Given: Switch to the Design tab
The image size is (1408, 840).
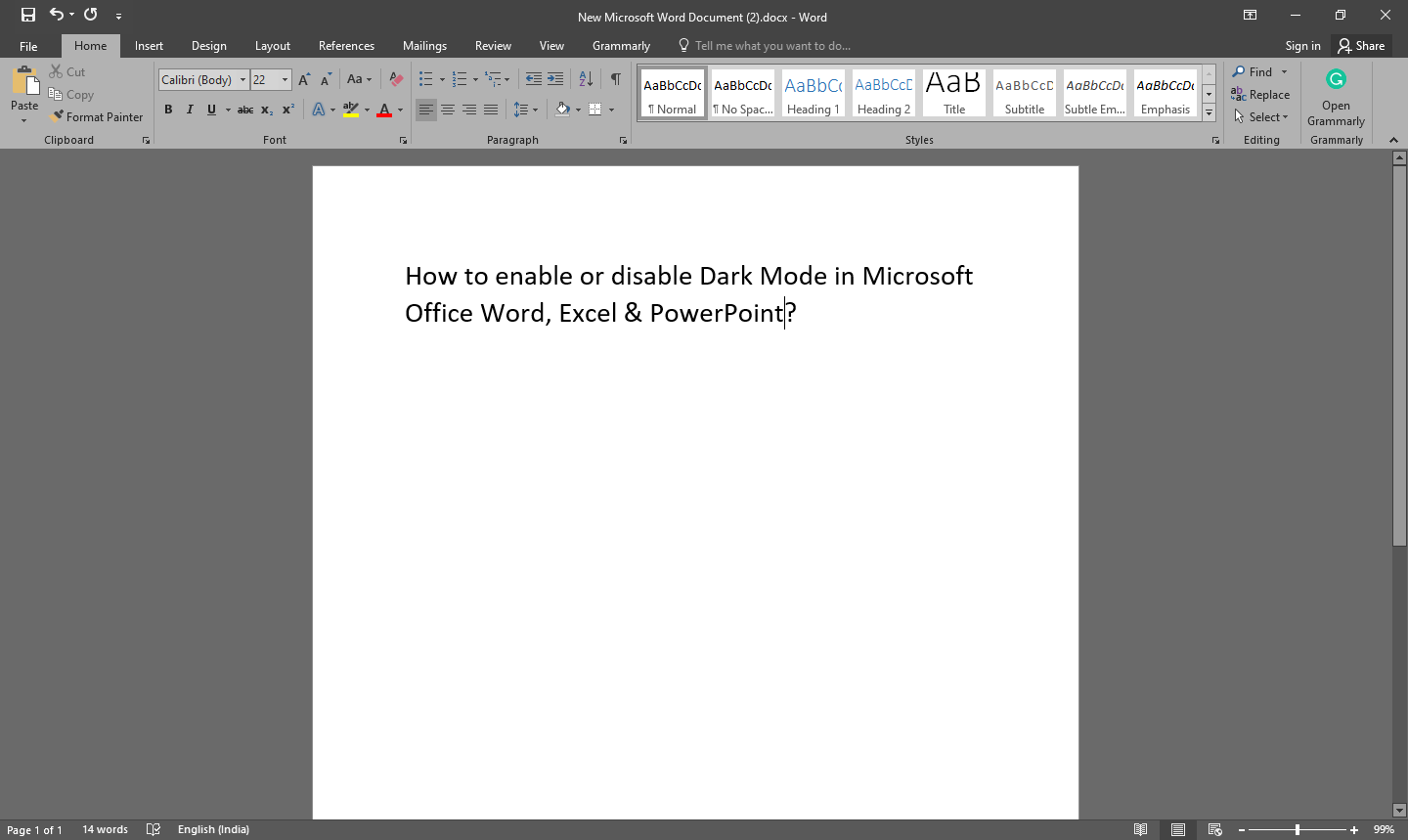Looking at the screenshot, I should [x=208, y=46].
